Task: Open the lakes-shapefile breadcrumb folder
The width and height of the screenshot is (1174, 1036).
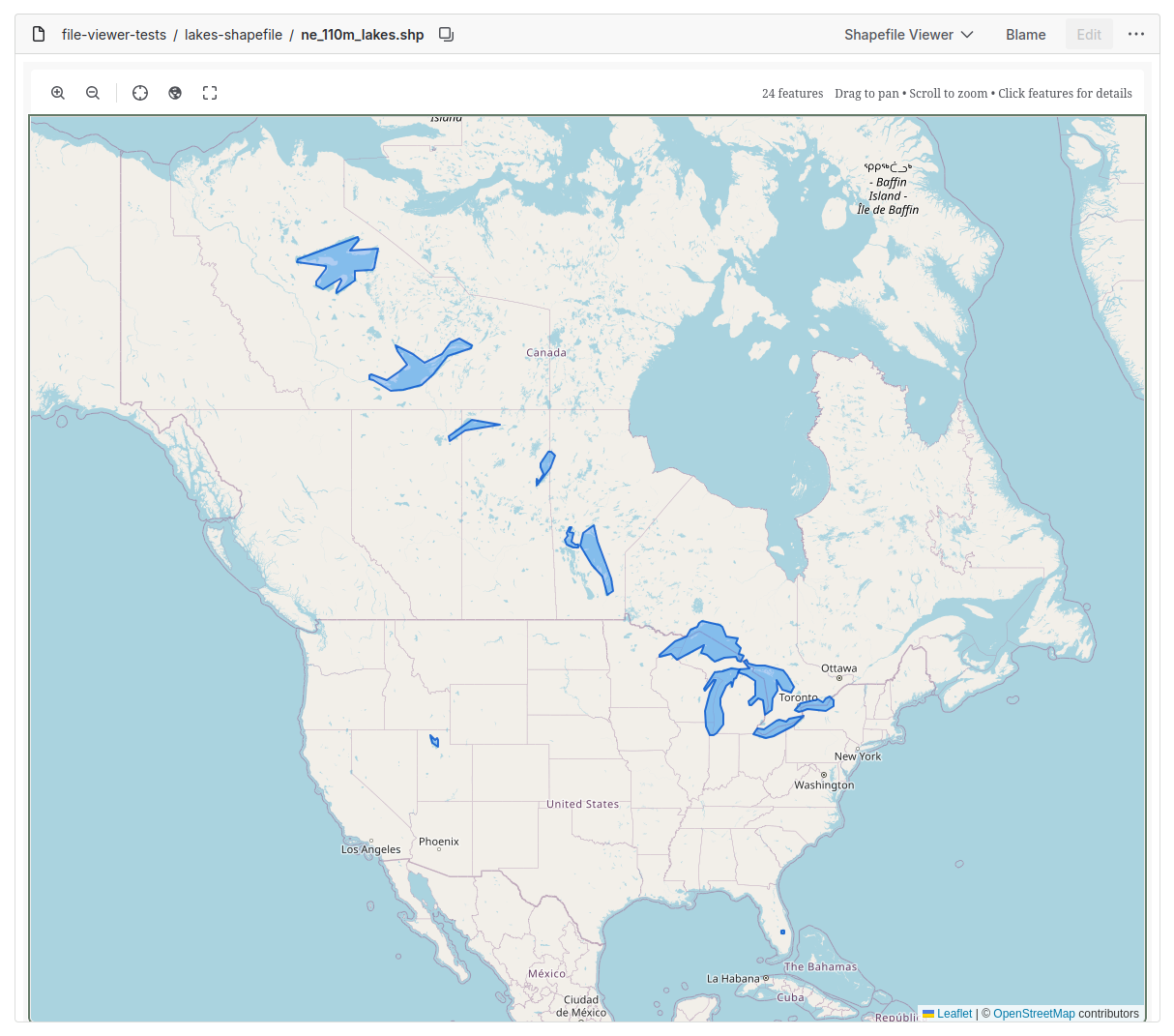Action: coord(233,34)
